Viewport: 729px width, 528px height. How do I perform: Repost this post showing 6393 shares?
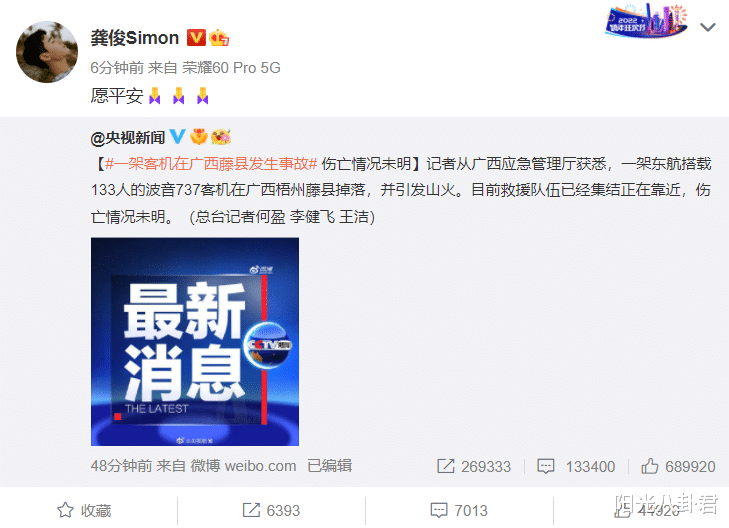[271, 510]
